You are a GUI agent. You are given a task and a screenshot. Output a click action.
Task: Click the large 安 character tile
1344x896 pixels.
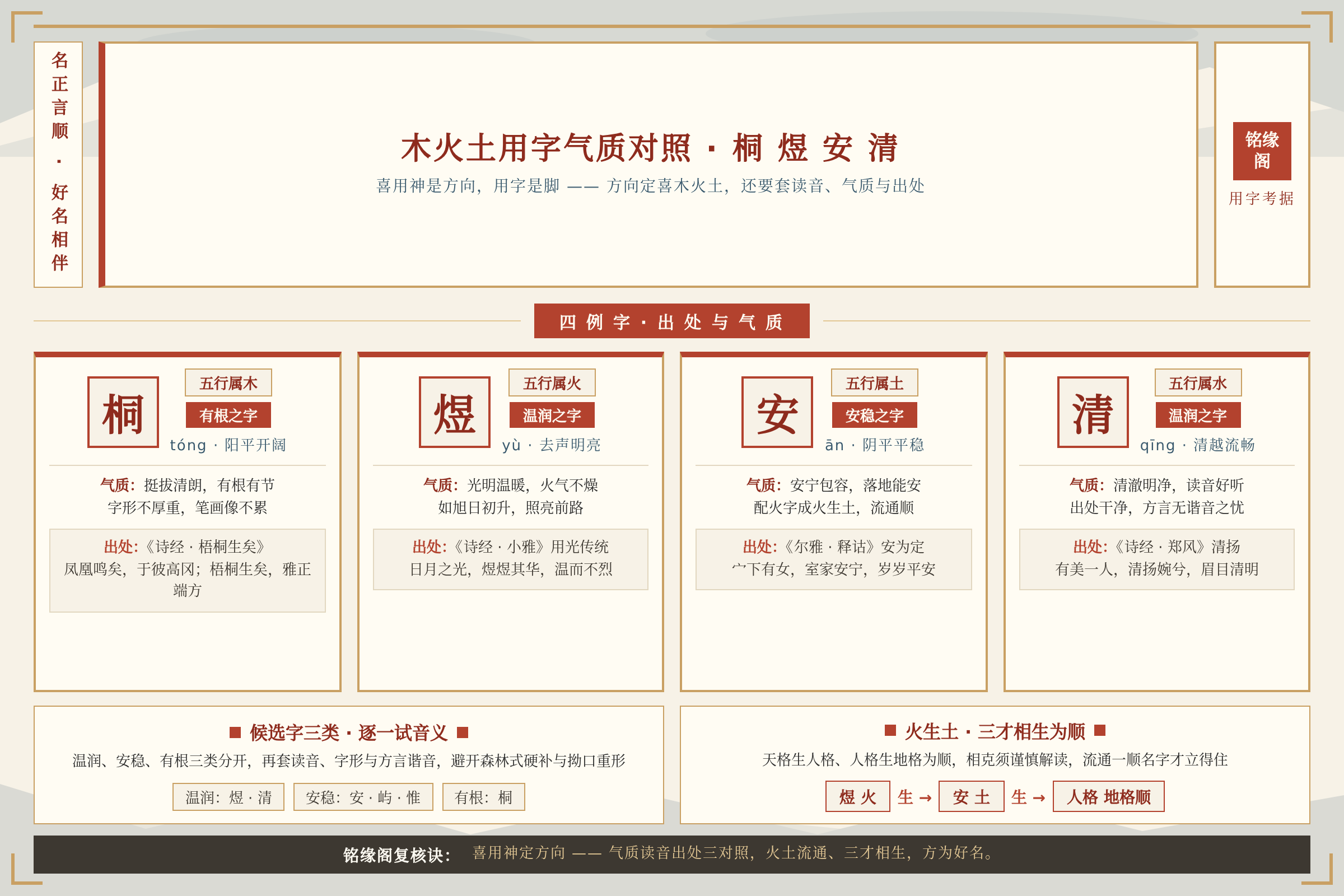(777, 412)
